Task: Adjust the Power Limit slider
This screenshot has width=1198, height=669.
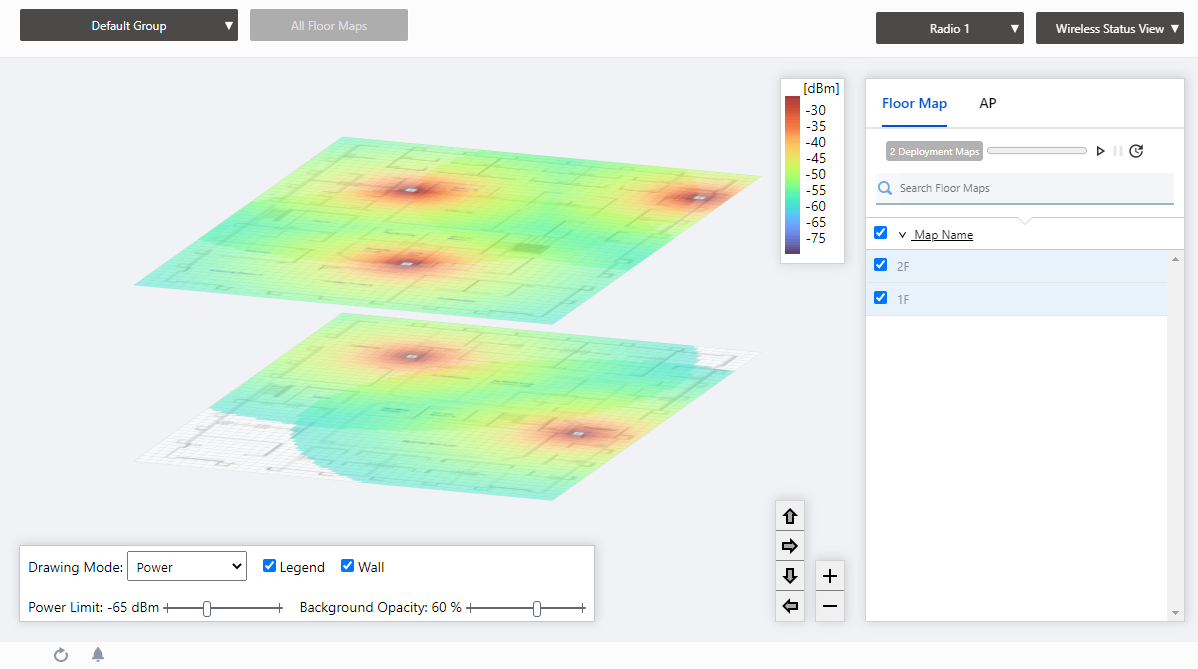Action: pyautogui.click(x=207, y=608)
